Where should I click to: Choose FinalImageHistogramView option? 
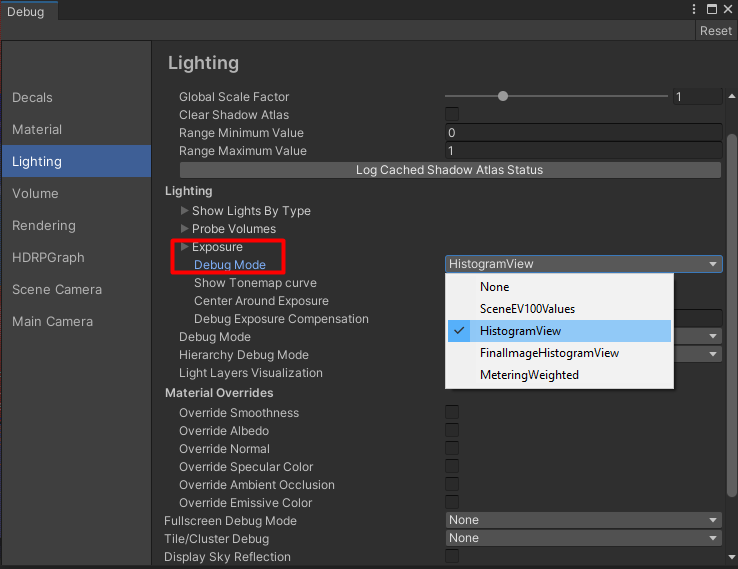coord(559,353)
